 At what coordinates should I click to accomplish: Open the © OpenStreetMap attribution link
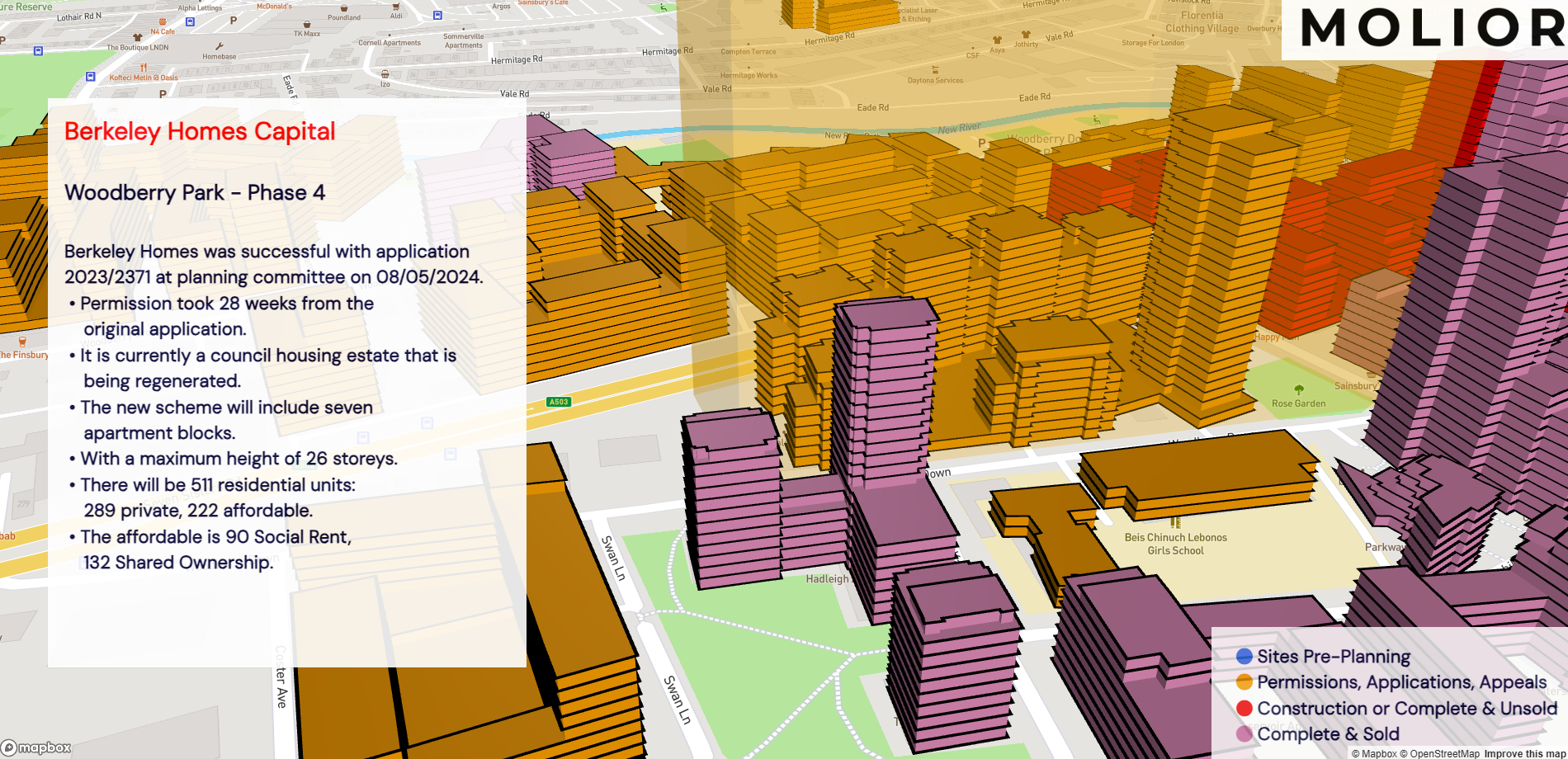pos(1439,753)
